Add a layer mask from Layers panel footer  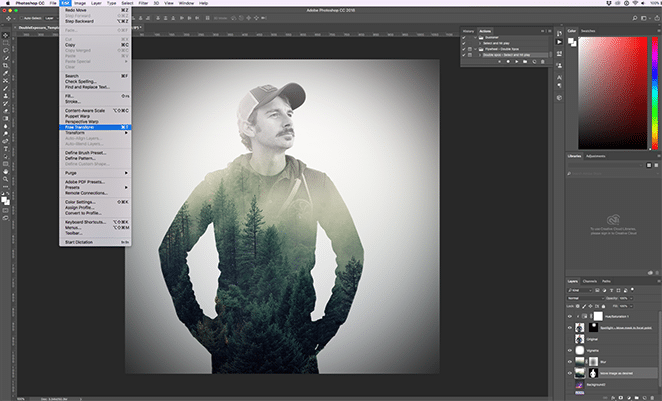(621, 397)
